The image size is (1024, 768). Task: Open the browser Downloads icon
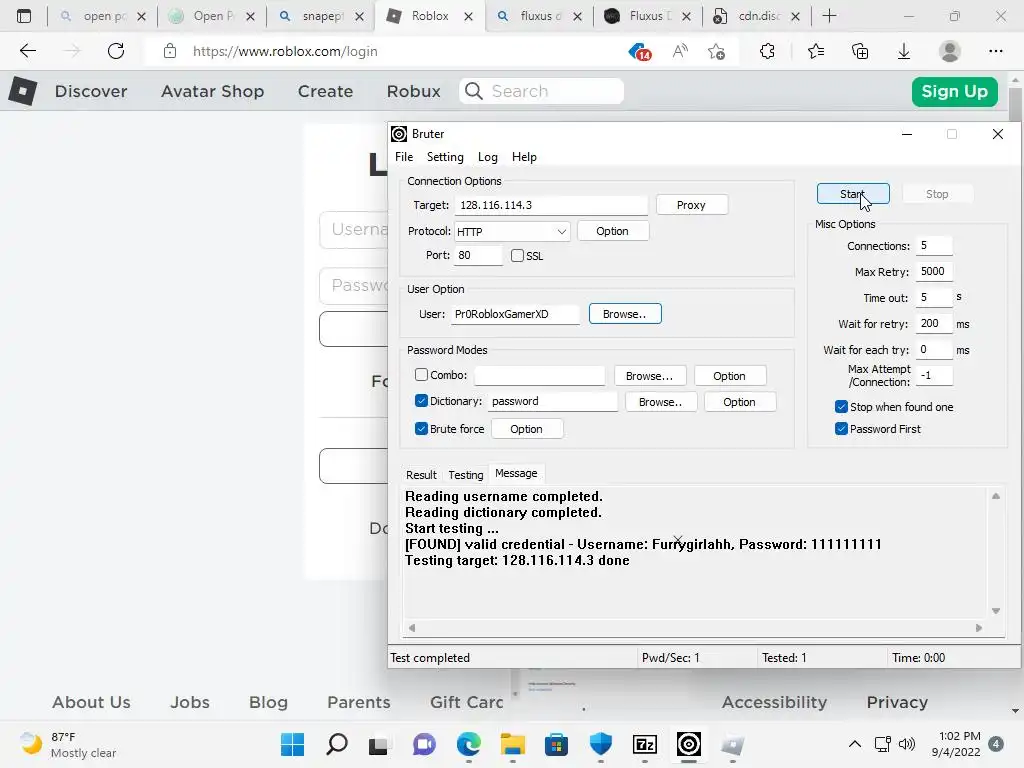tap(904, 51)
